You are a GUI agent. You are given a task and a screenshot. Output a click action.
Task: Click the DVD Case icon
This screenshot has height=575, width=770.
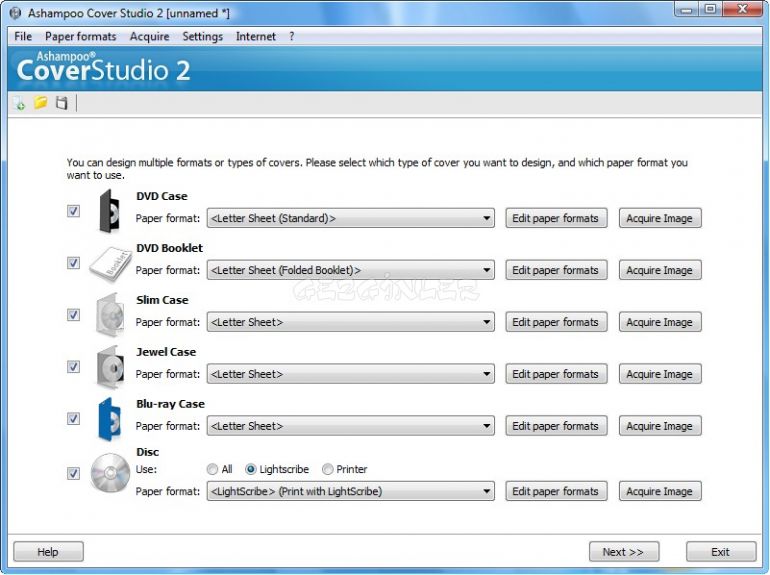tap(109, 211)
